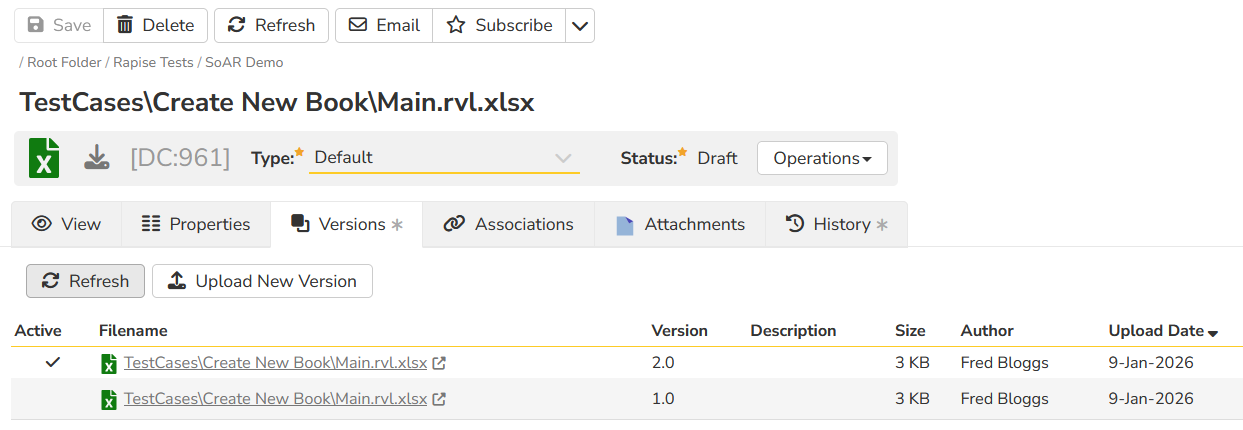Click the Email envelope button
Screen dimensions: 1243x430
pos(383,25)
